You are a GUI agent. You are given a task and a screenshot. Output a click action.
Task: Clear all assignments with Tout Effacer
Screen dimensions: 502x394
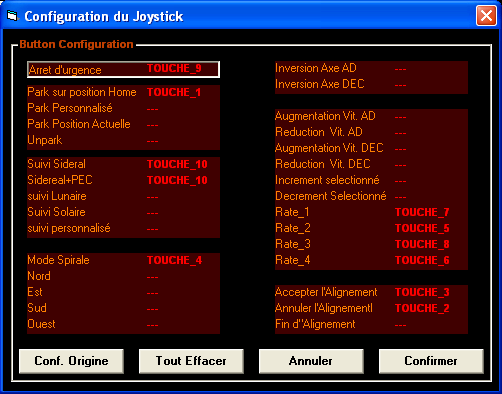point(191,361)
